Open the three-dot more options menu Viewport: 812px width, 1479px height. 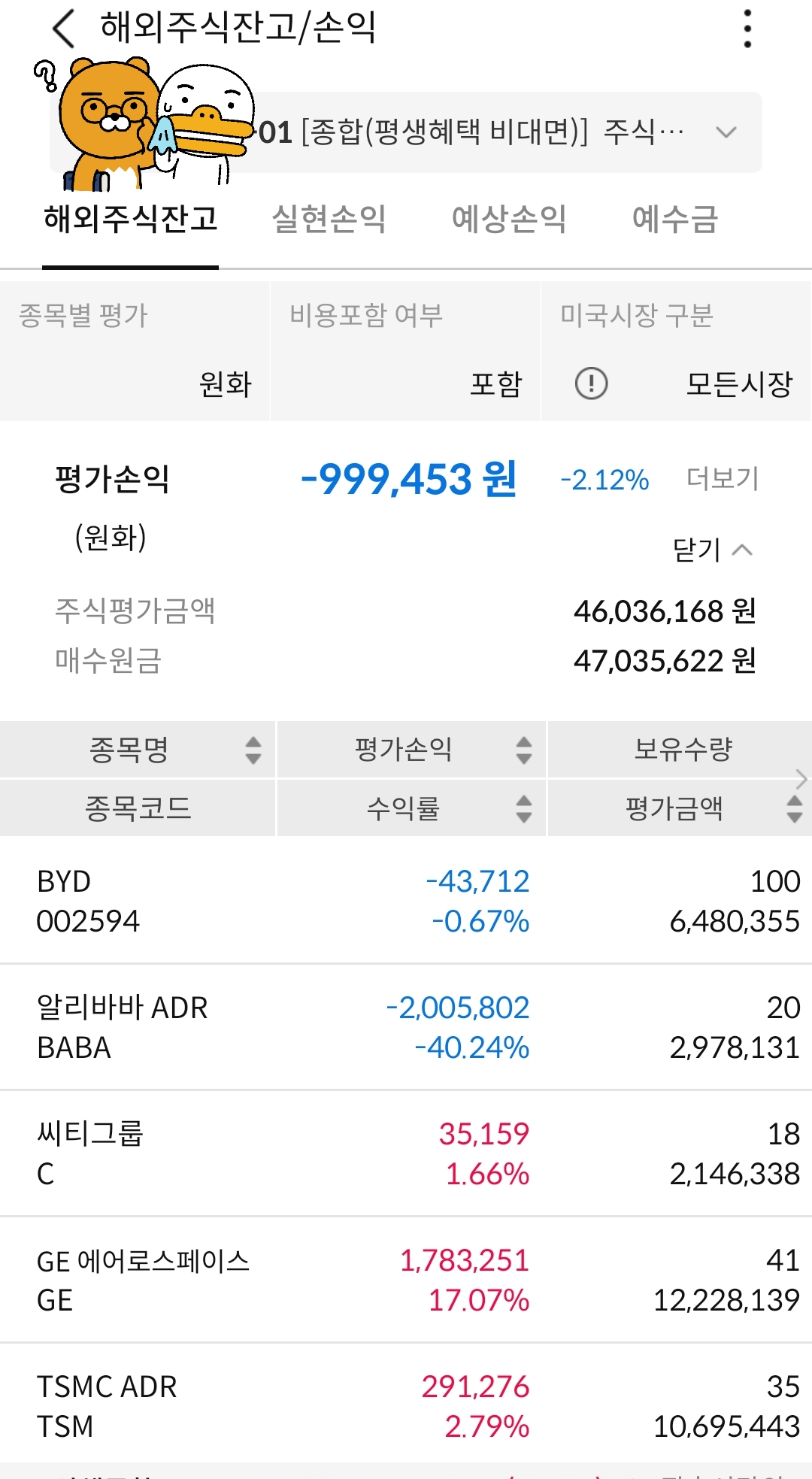(747, 29)
